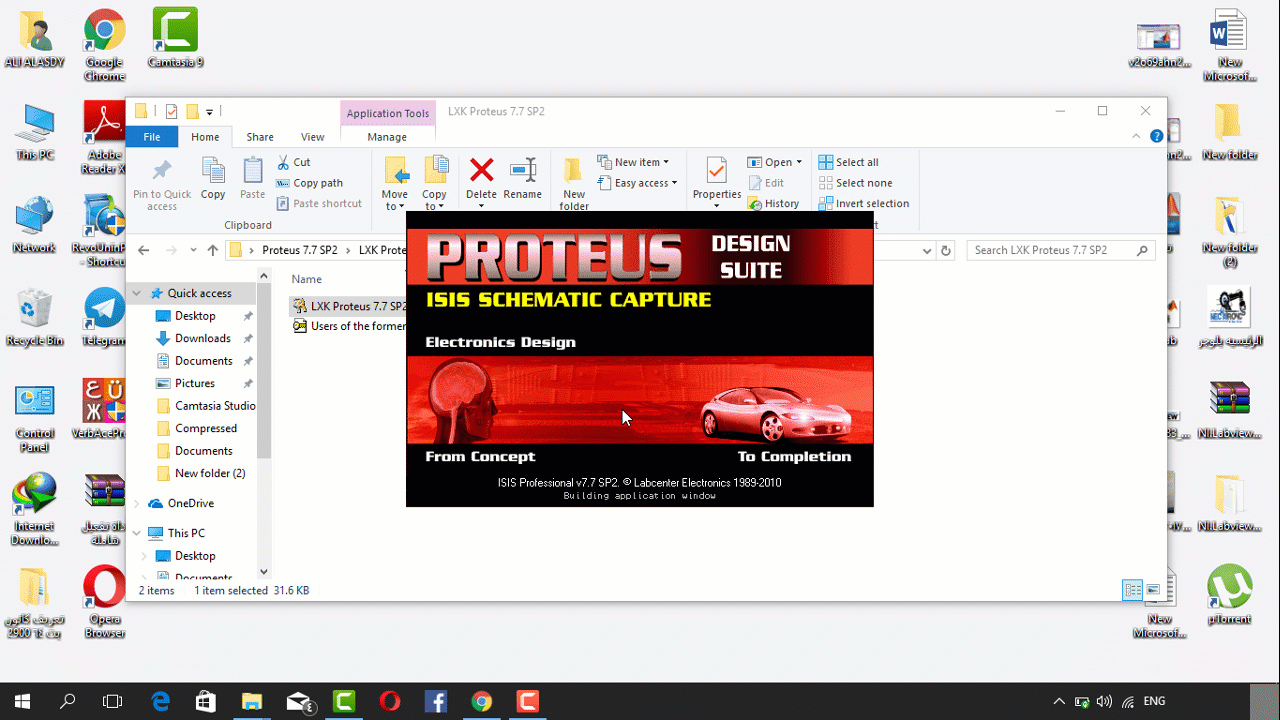Open Task View on taskbar
Screen dimensions: 1280x720
point(113,702)
